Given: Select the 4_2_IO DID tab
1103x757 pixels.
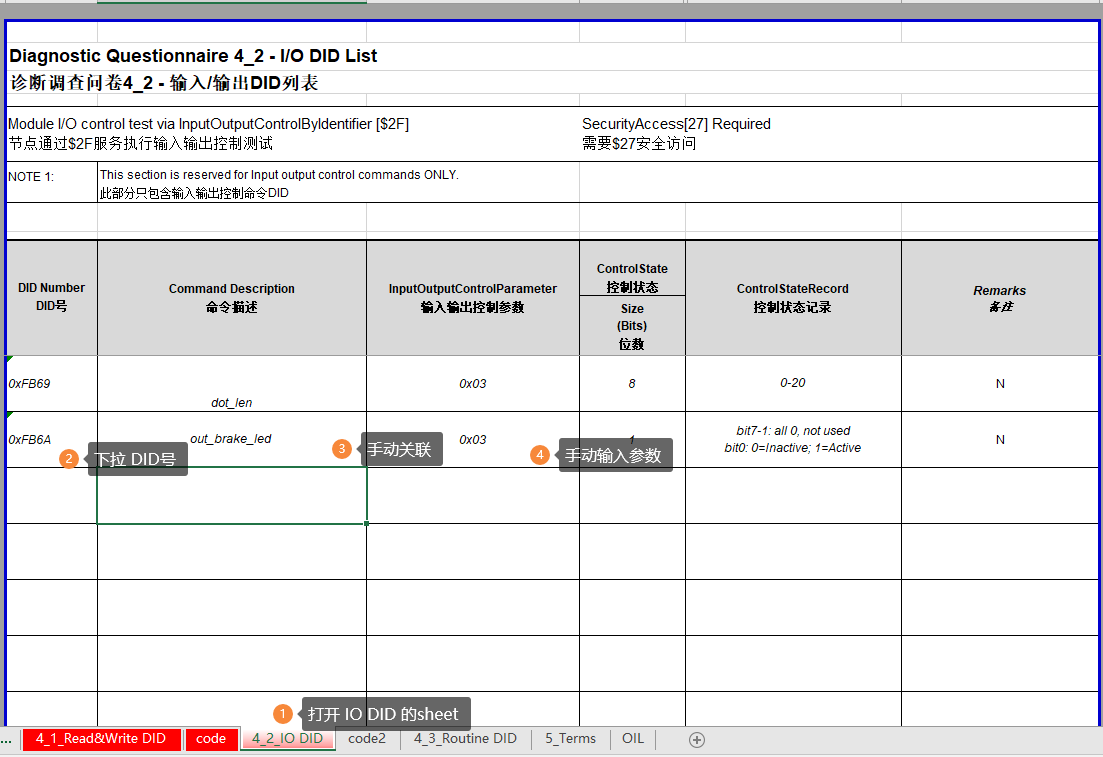Looking at the screenshot, I should [288, 738].
